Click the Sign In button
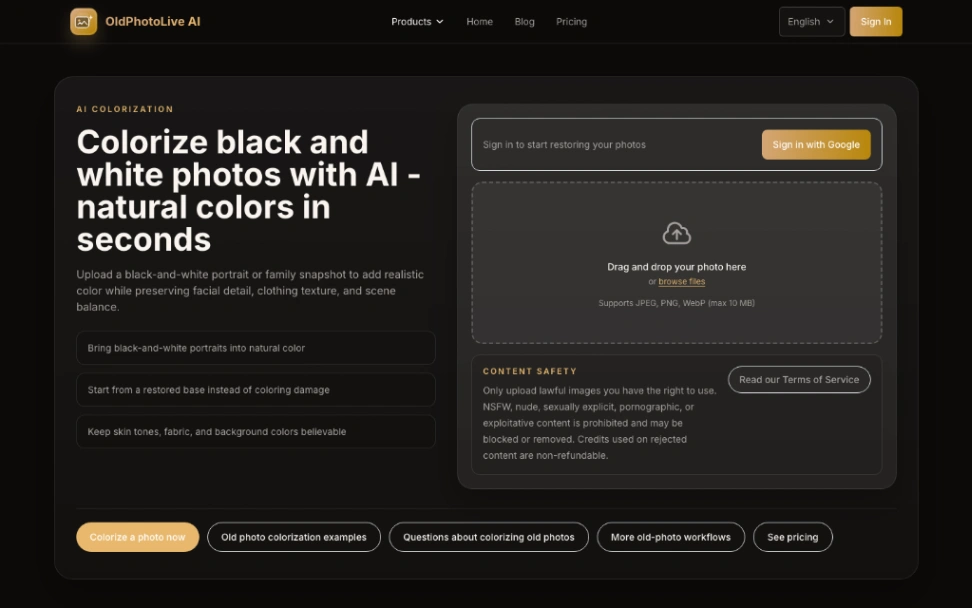 (876, 22)
